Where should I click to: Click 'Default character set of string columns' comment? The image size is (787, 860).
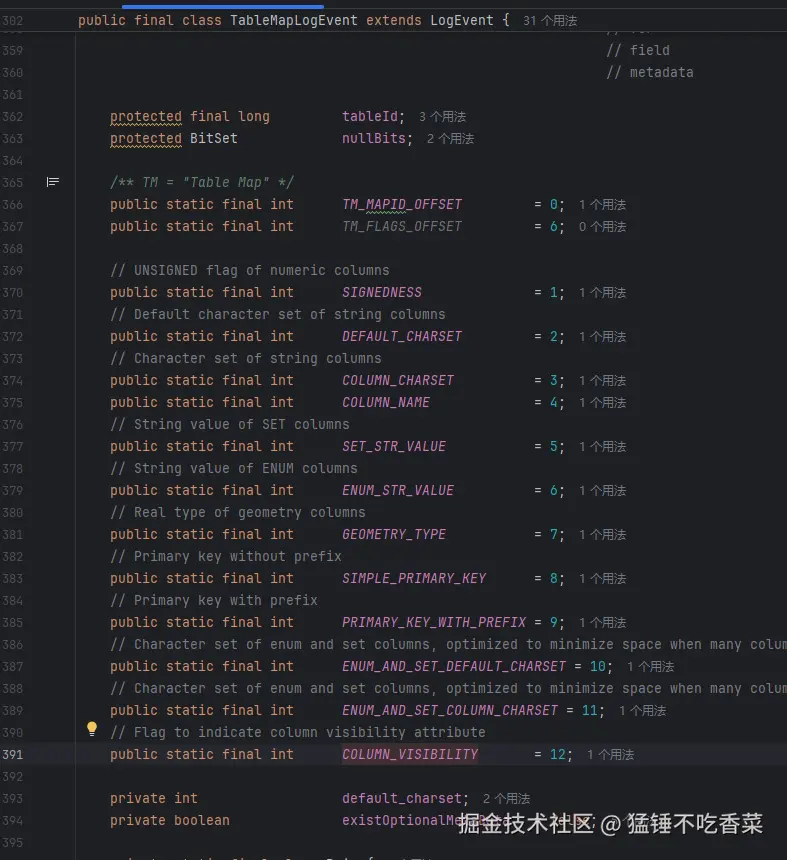(x=278, y=314)
